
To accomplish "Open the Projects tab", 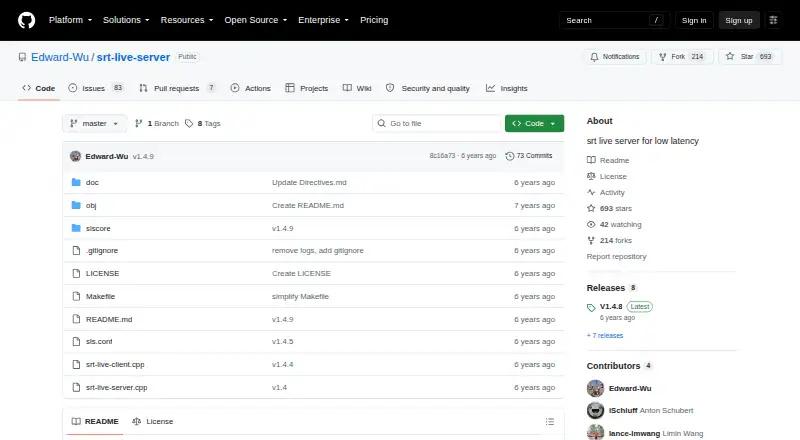I will [x=307, y=88].
